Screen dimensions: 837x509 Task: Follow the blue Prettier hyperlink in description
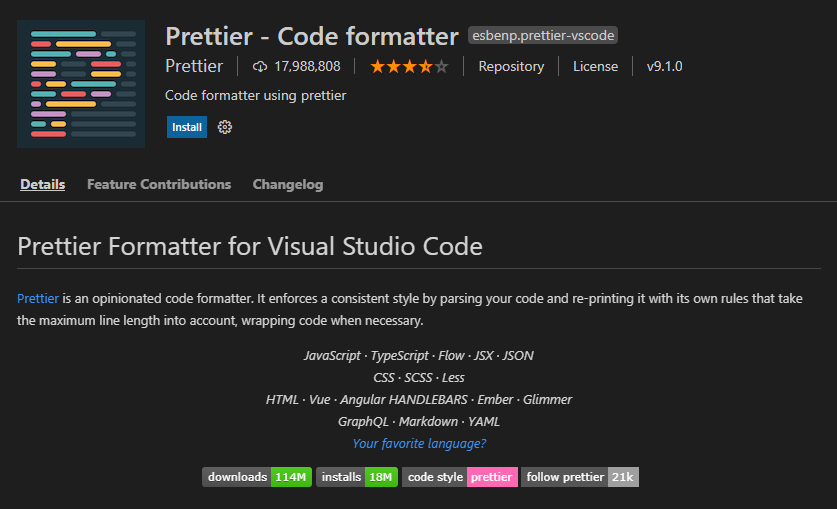click(x=38, y=298)
